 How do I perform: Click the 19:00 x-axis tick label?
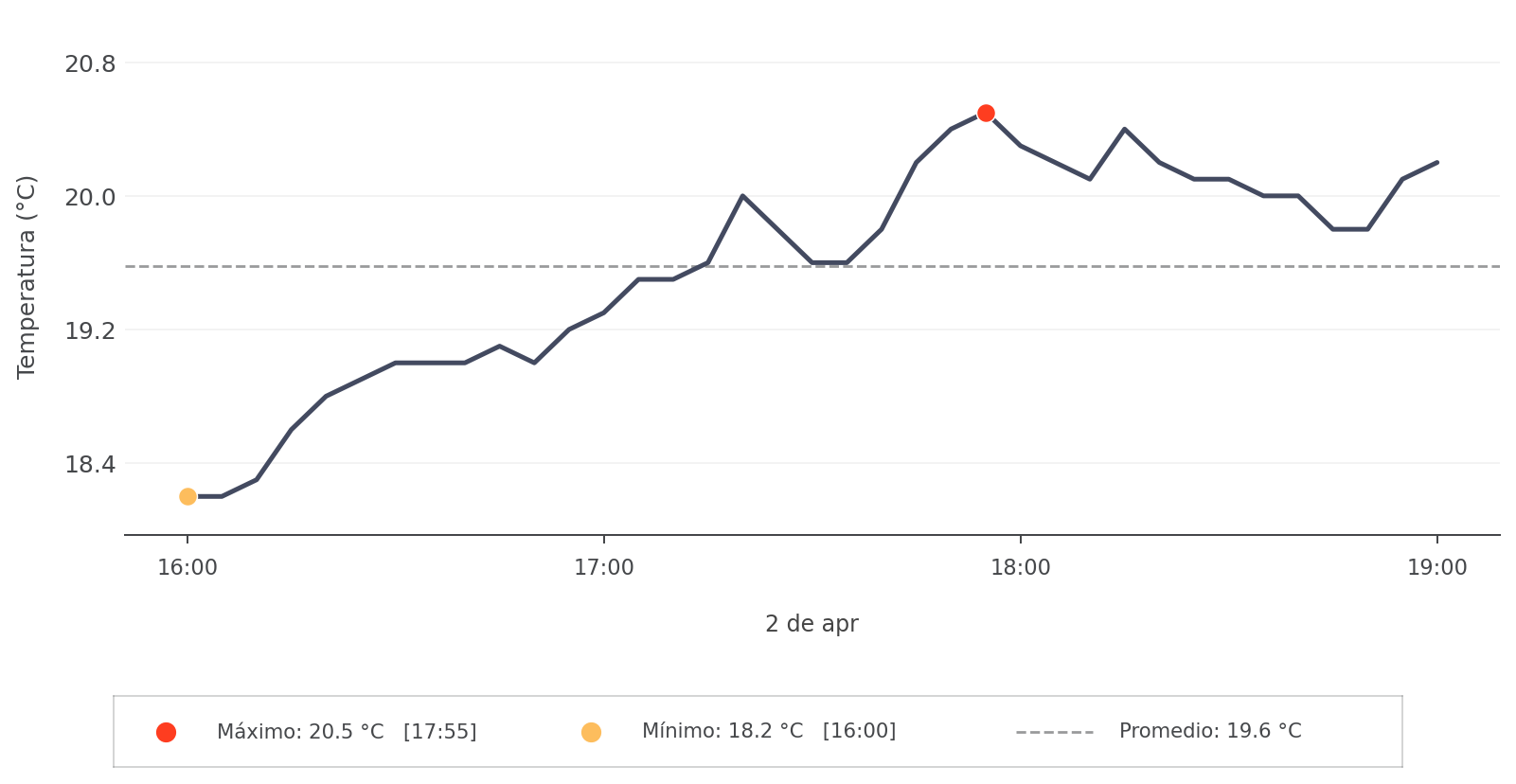(1436, 568)
